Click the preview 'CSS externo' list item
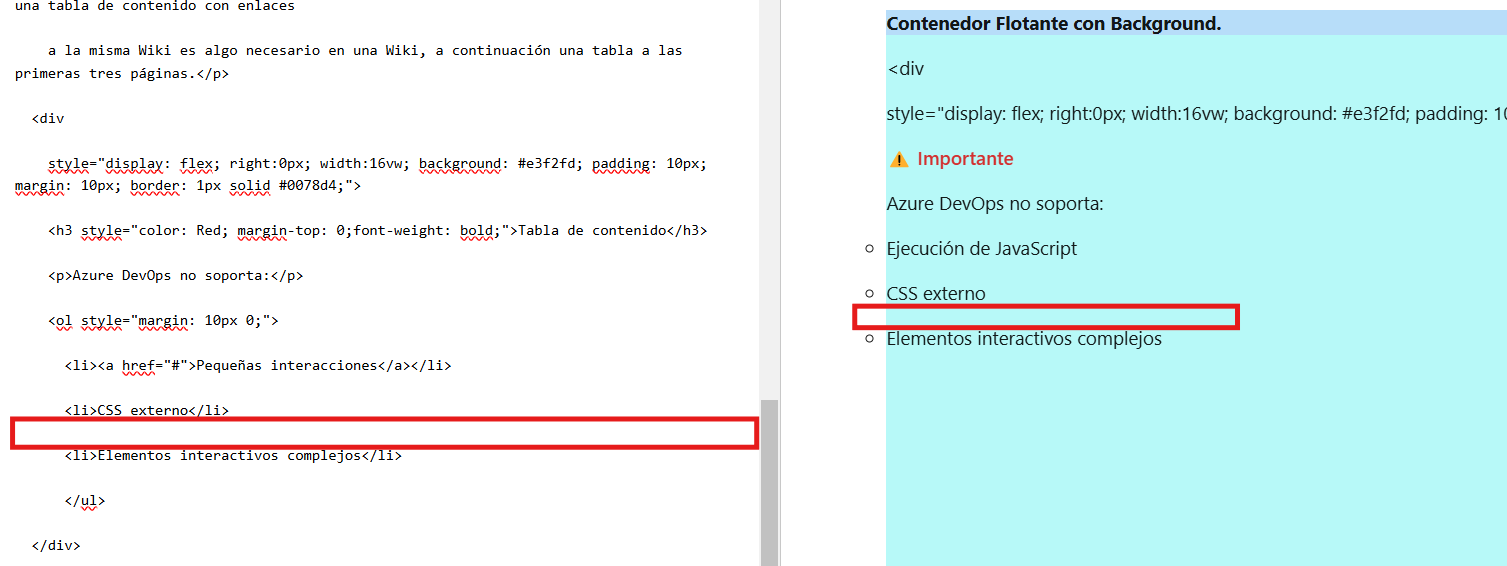1507x566 pixels. click(936, 294)
